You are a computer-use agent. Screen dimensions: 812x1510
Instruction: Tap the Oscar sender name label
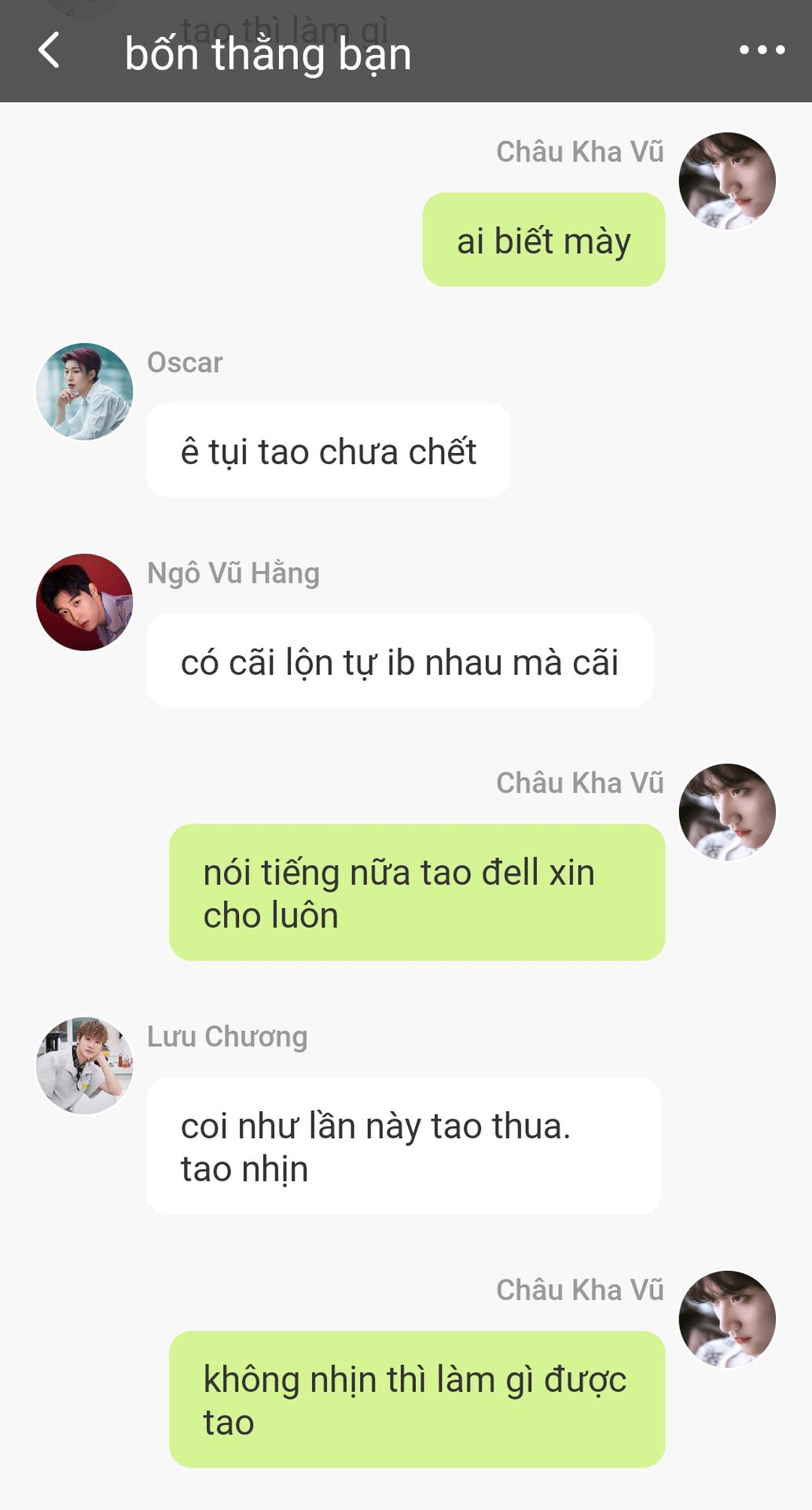185,363
